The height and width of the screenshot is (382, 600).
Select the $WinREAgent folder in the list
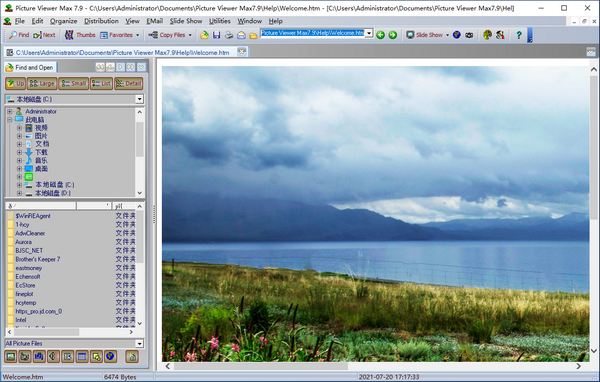[33, 216]
